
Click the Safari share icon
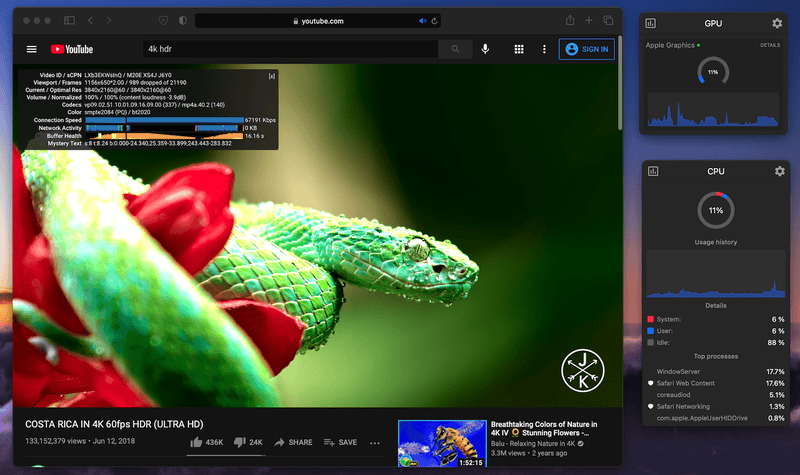(x=570, y=20)
